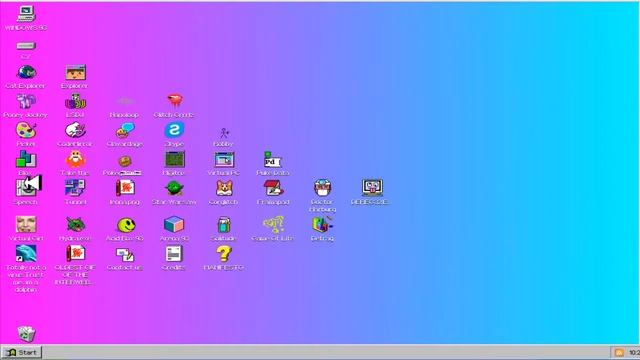Click the taskbar clock
The height and width of the screenshot is (360, 640).
click(634, 353)
